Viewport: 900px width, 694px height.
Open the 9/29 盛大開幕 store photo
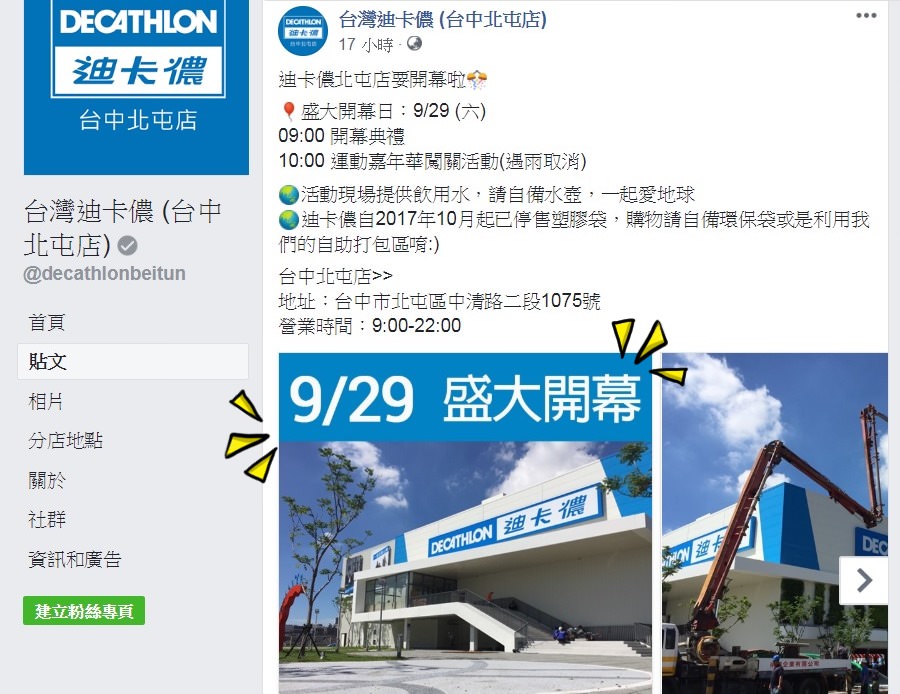[x=465, y=524]
